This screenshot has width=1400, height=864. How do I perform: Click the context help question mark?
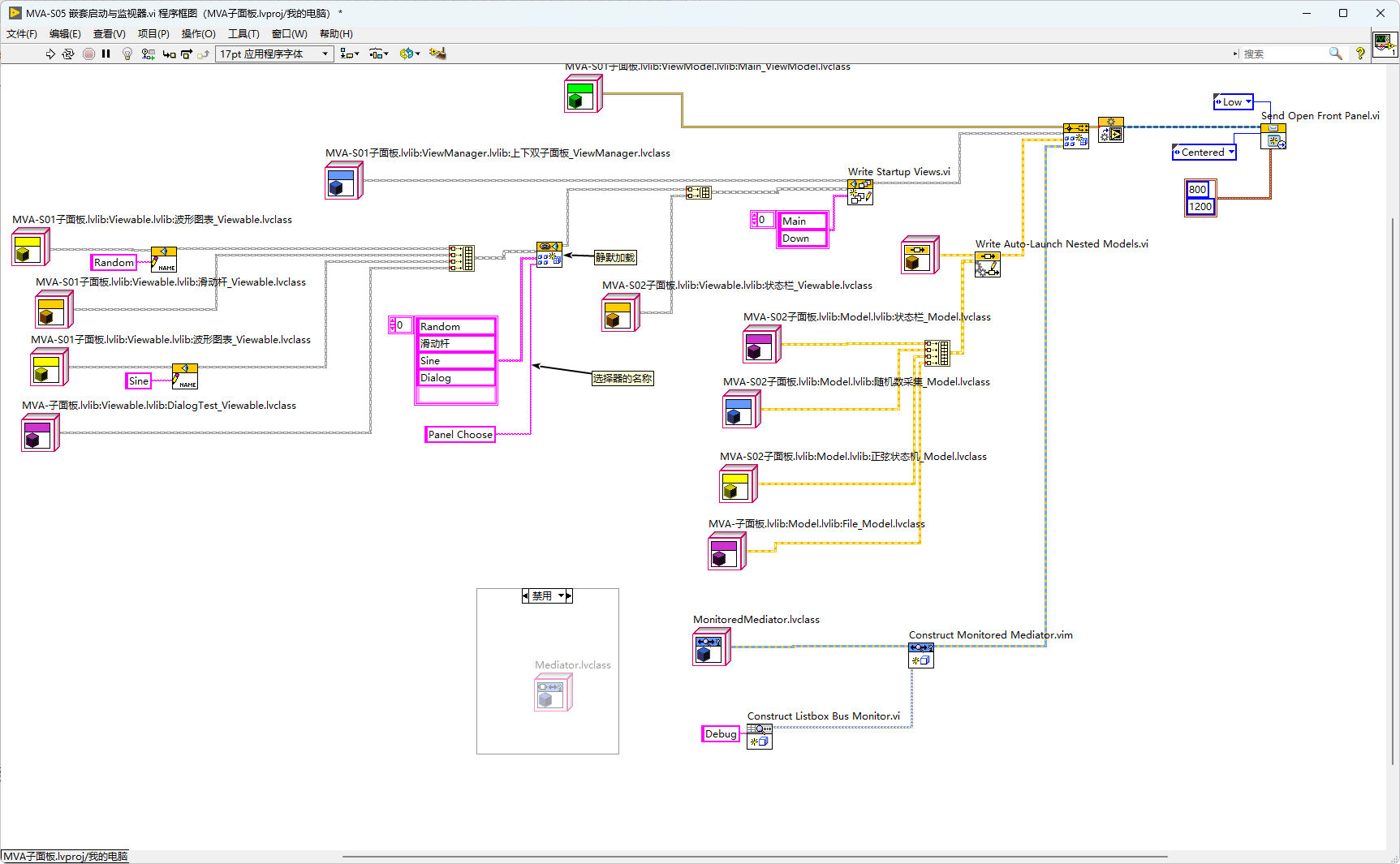pos(1360,54)
